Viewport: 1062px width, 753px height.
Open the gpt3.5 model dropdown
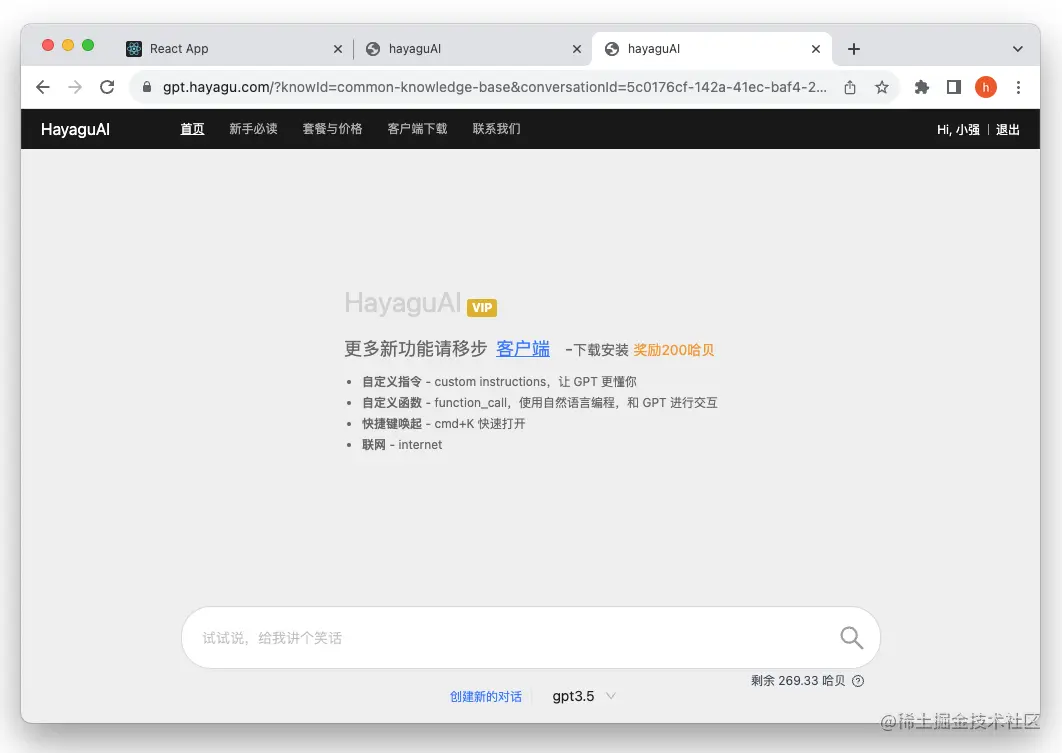(583, 696)
